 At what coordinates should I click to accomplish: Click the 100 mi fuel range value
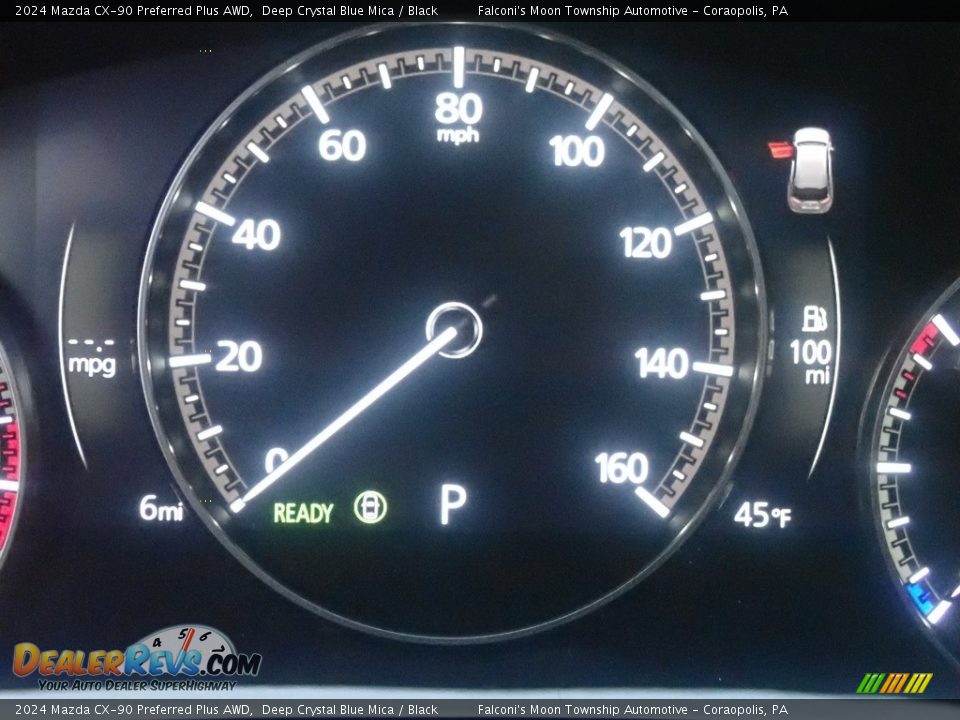click(x=810, y=361)
